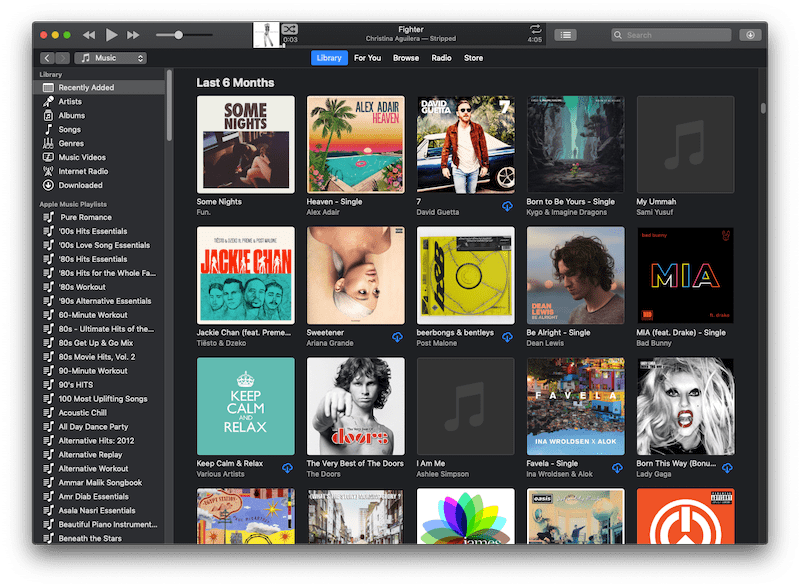Open the Radio tab

pyautogui.click(x=441, y=58)
